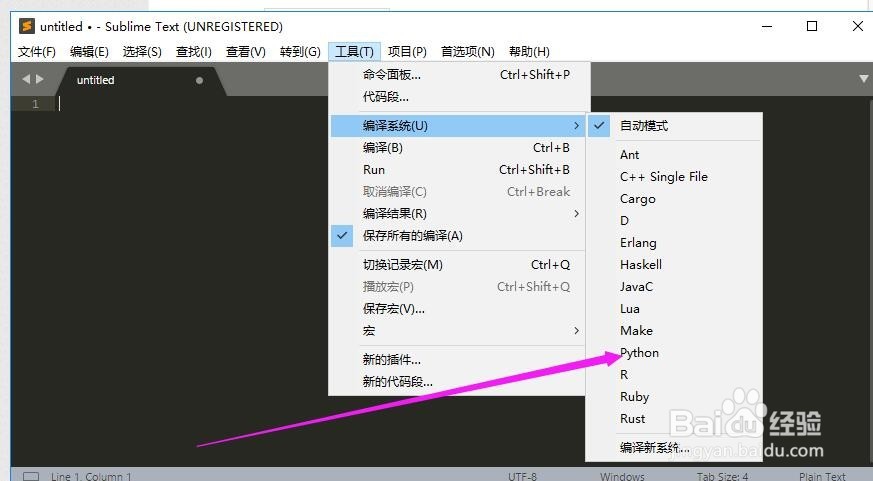Select R build system

674,375
